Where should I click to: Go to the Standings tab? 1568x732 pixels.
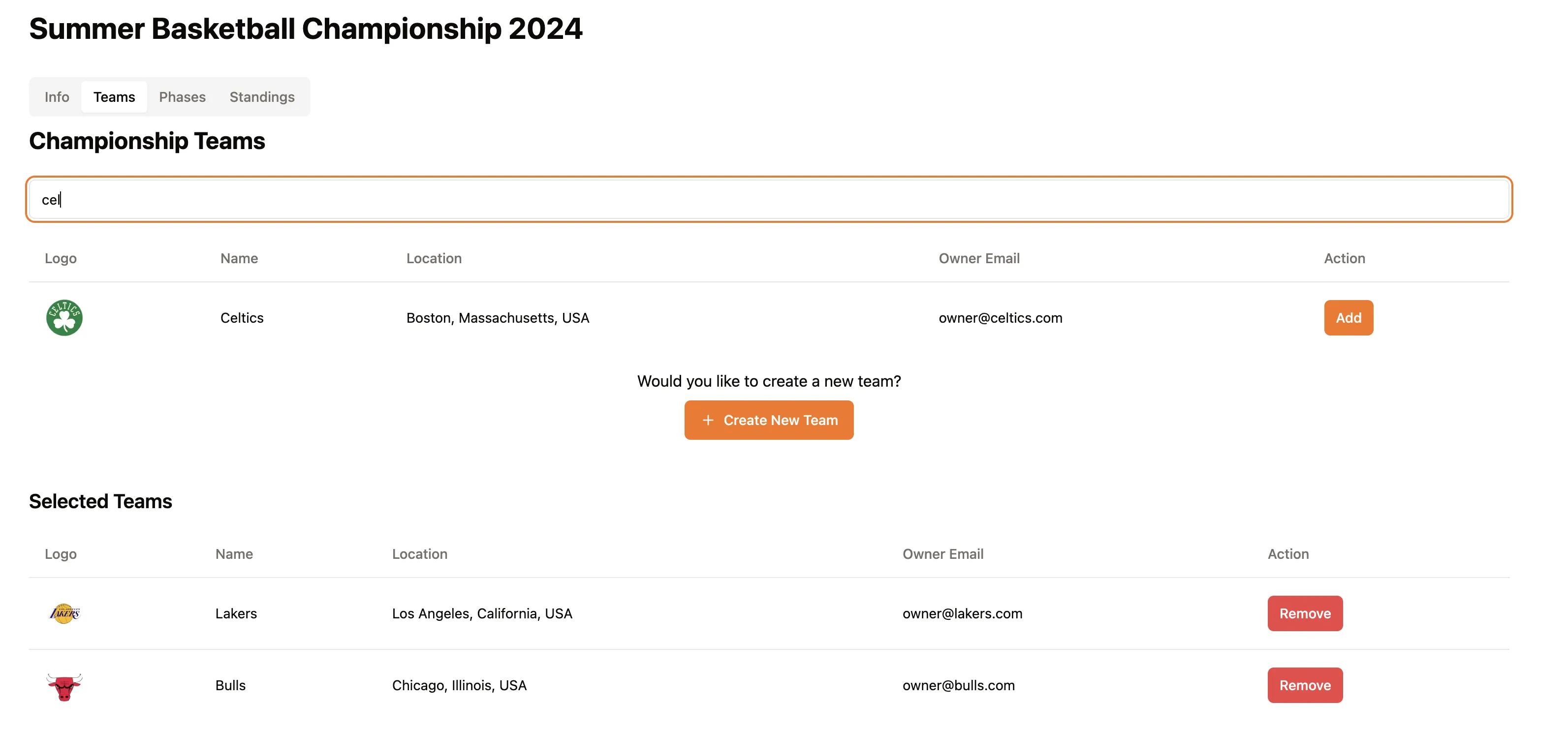(262, 97)
